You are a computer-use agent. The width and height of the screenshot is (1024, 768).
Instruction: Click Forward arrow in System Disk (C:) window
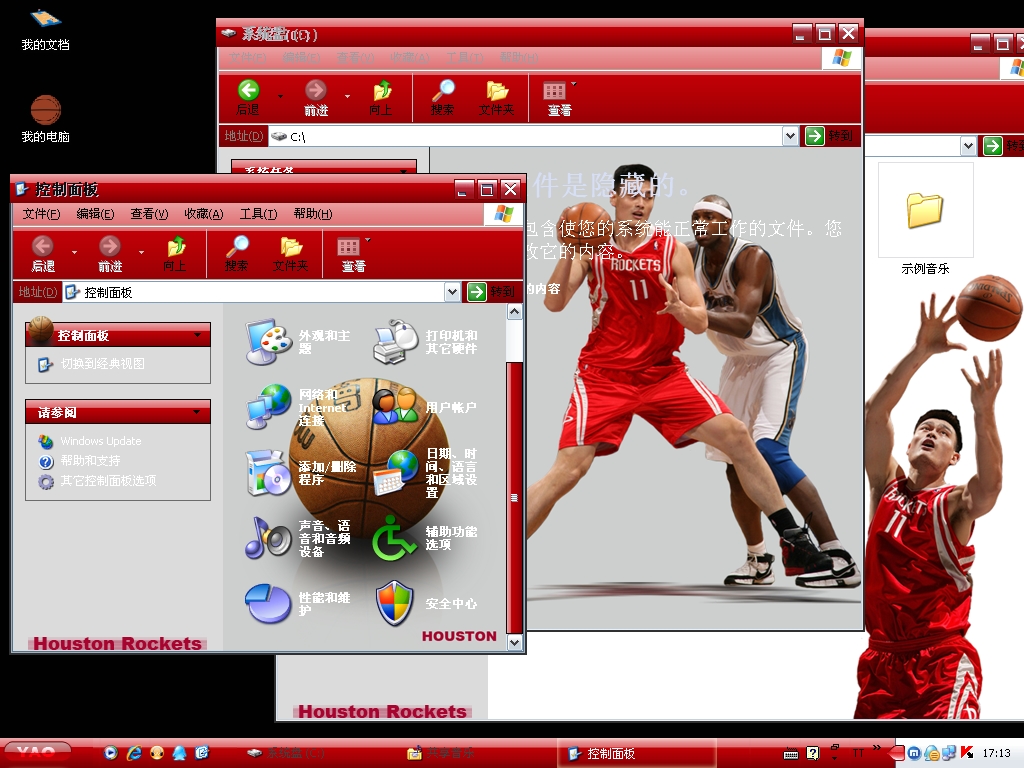(x=316, y=90)
